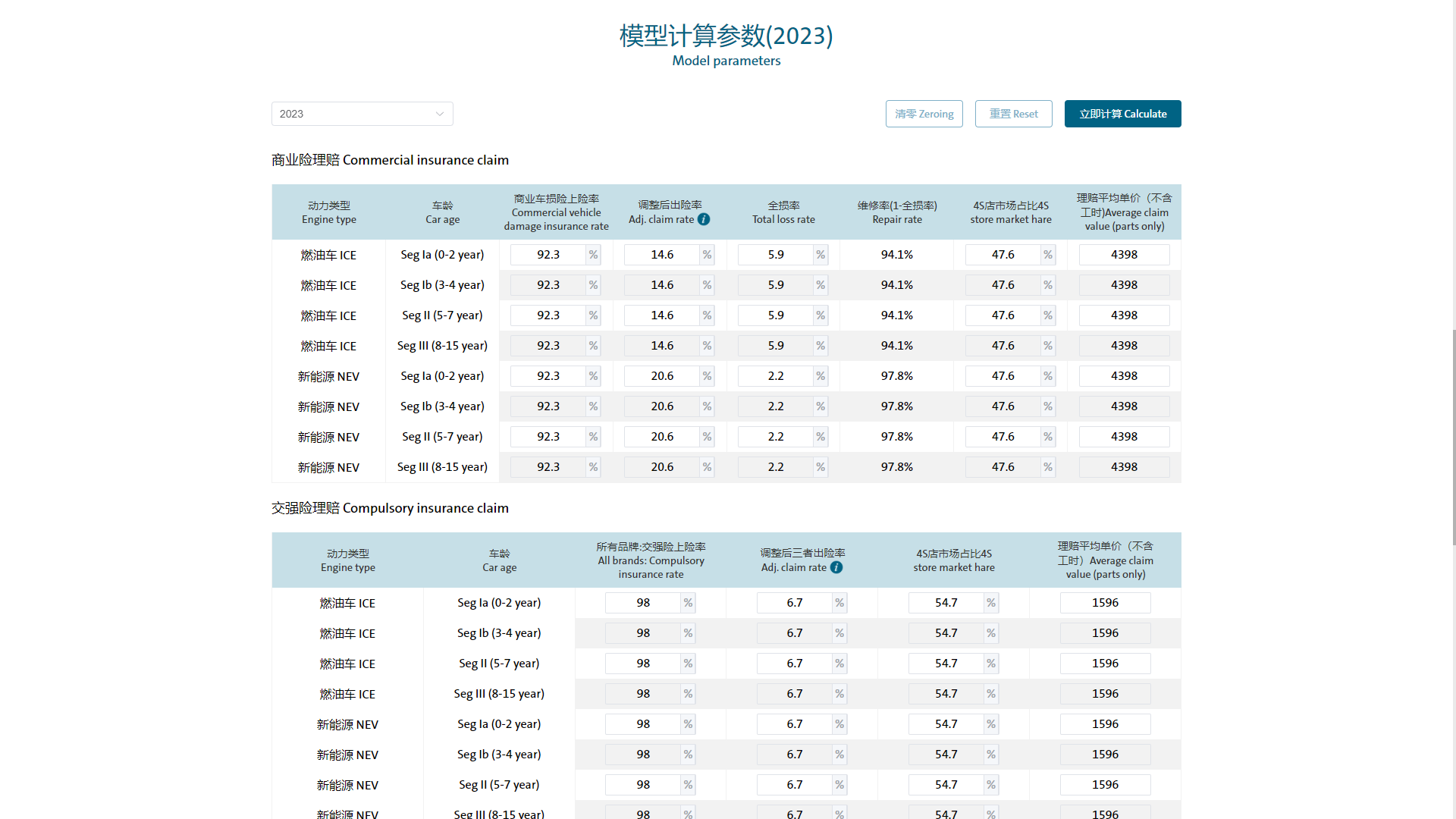Edit compulsory insurance rate for NEV Seg II
Screen dimensions: 1456x819
642,785
